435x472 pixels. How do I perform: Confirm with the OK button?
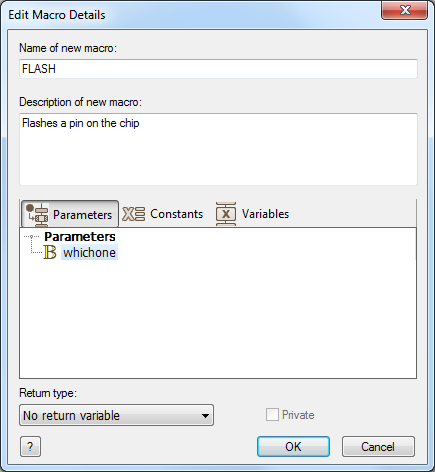[x=293, y=447]
